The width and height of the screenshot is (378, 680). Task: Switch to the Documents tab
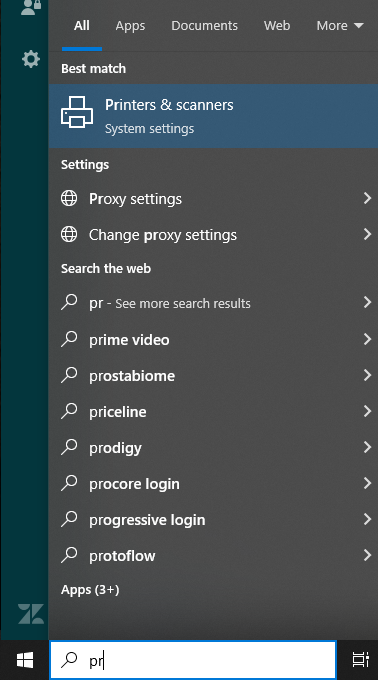205,26
